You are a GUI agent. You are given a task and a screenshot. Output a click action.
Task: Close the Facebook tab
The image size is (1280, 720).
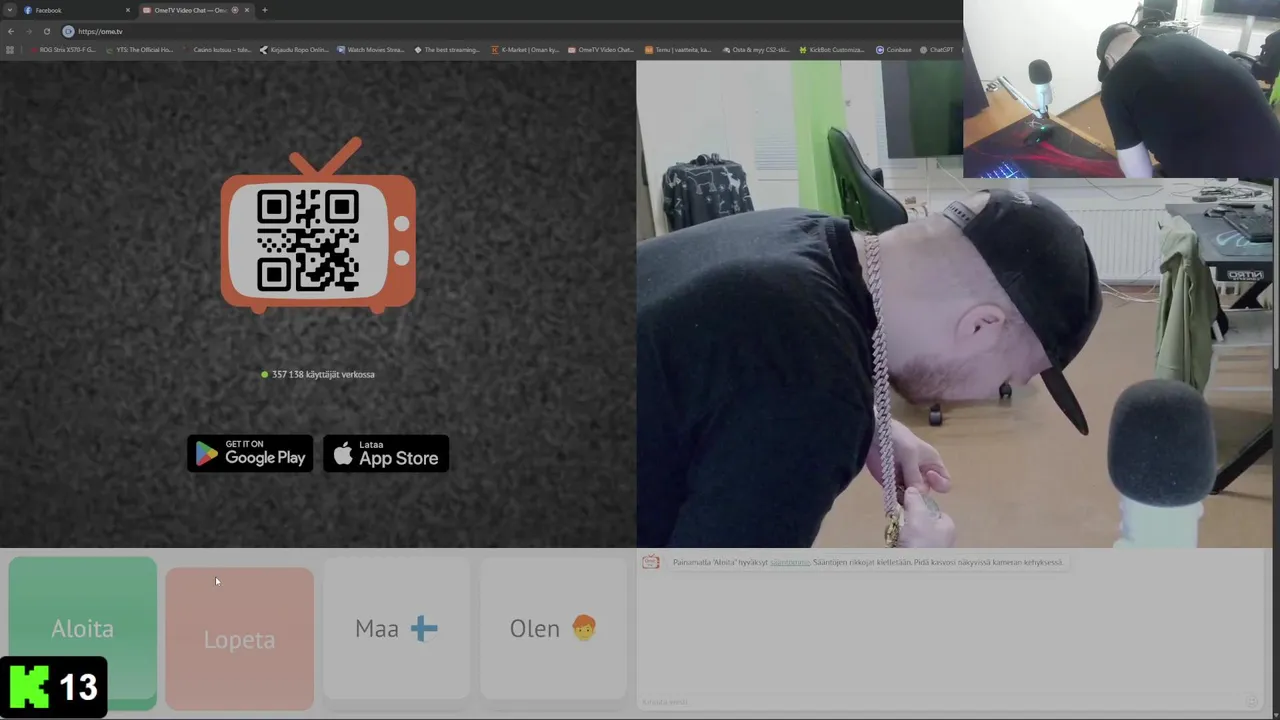[127, 10]
